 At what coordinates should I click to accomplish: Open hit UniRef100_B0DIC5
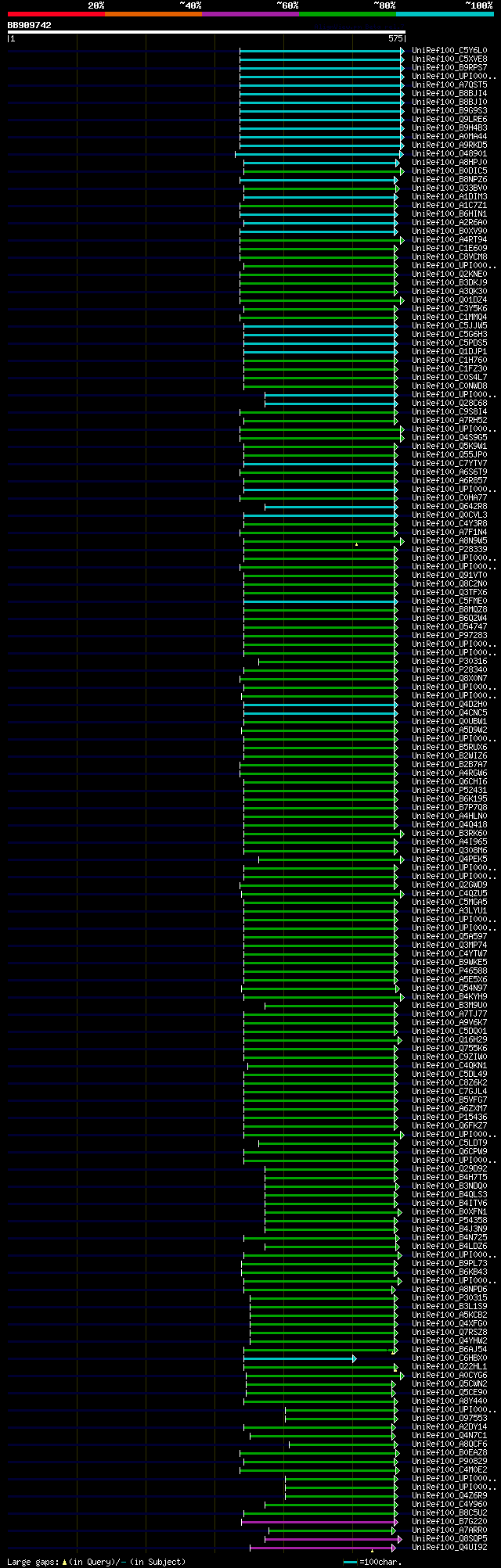coord(449,171)
